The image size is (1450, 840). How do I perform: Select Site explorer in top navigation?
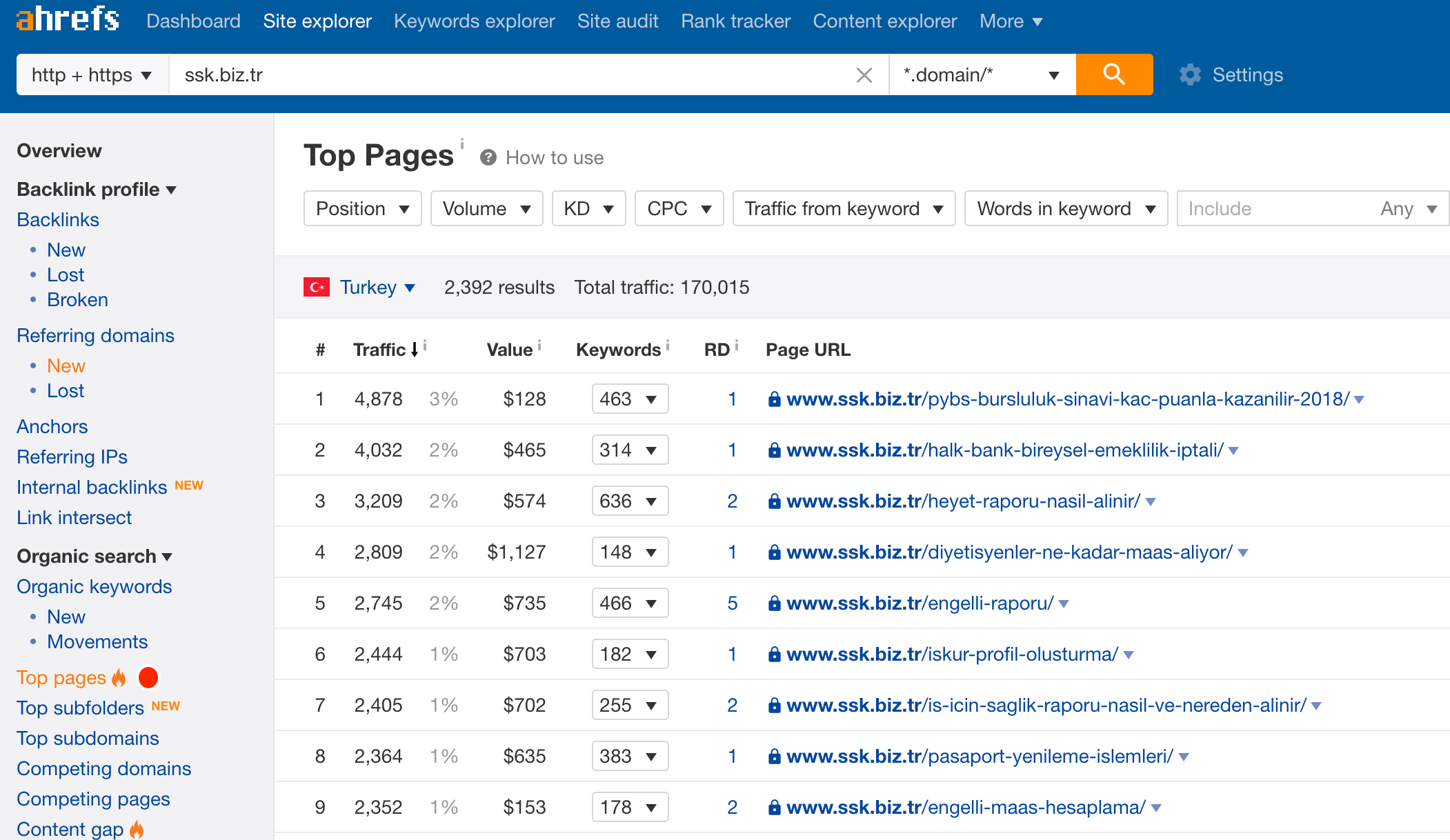tap(317, 21)
